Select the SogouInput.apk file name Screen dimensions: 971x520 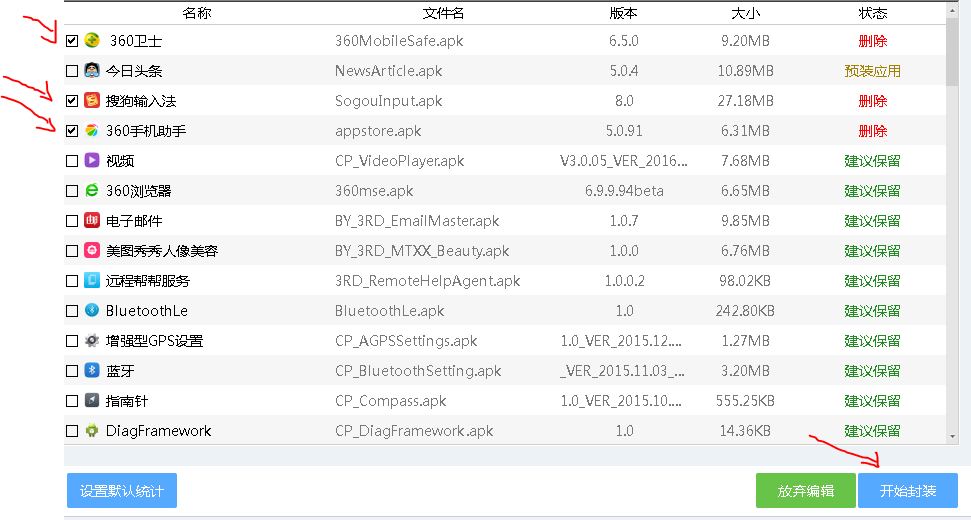[388, 101]
